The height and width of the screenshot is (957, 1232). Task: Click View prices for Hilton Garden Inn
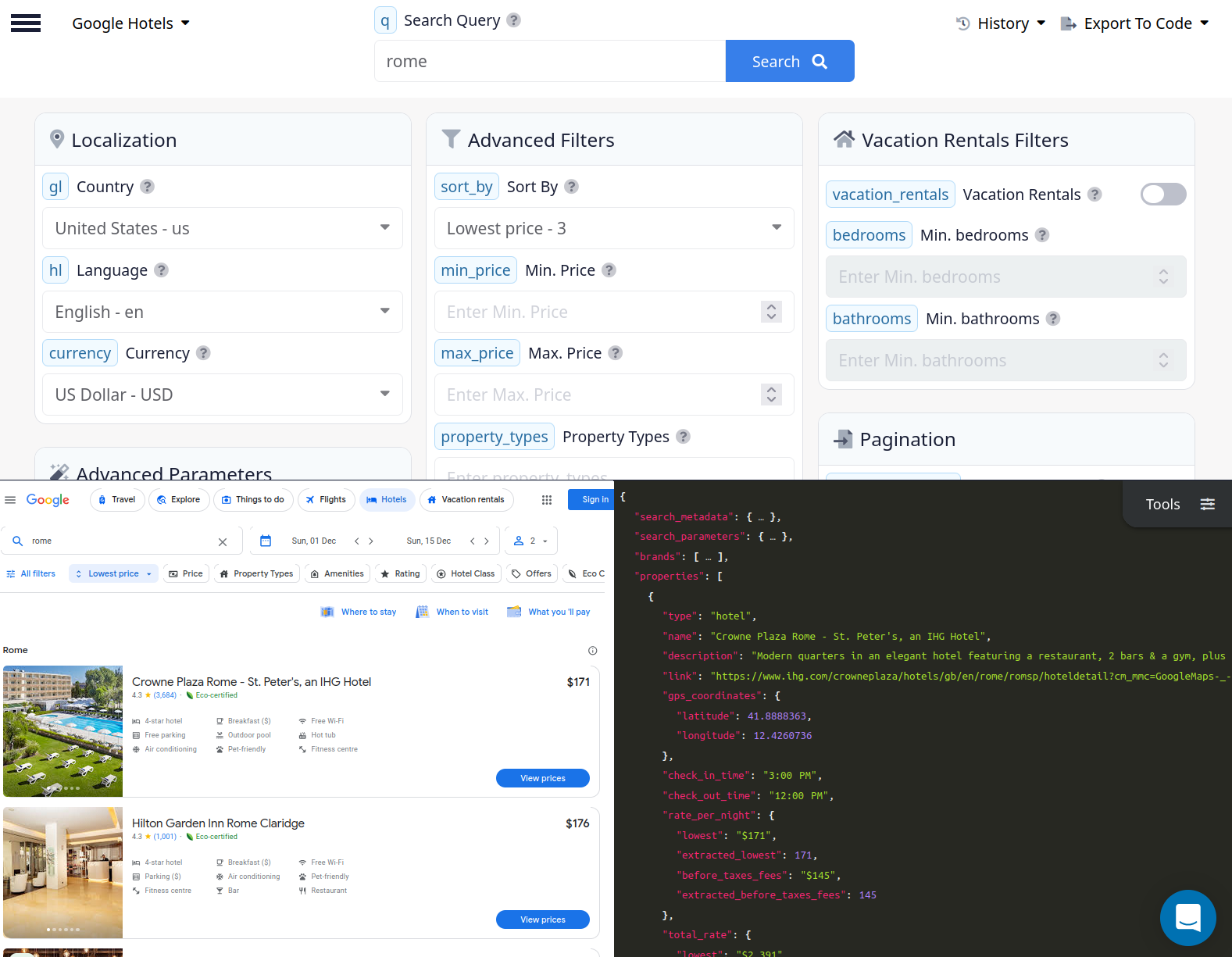[x=543, y=920]
